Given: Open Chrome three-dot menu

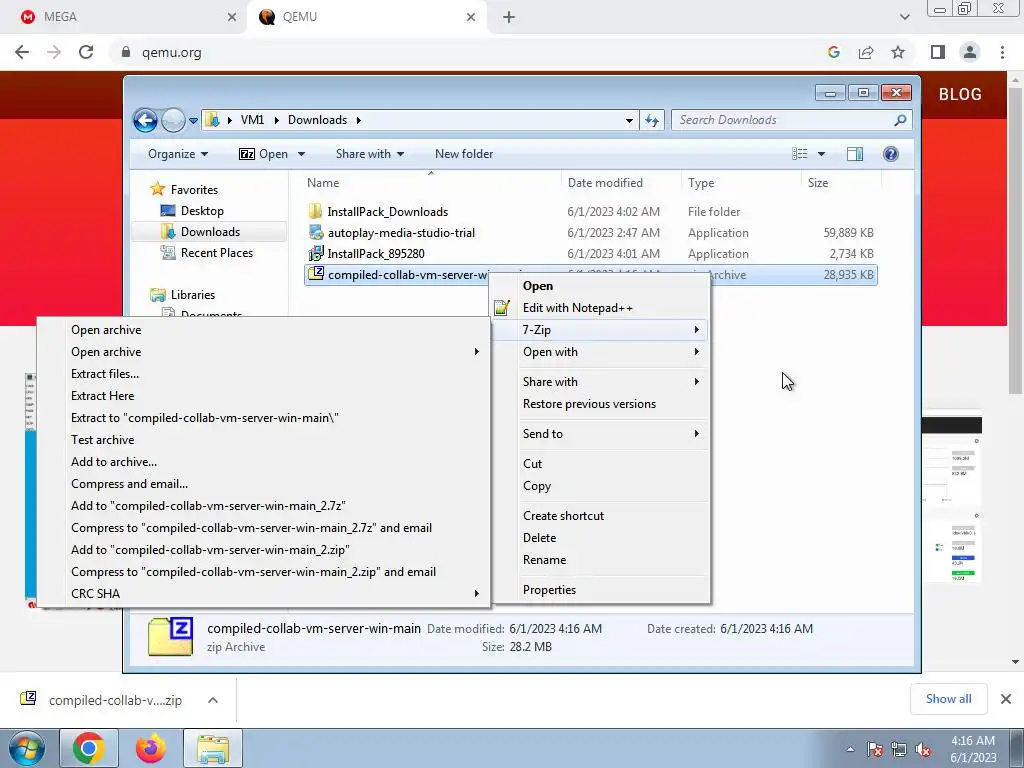Looking at the screenshot, I should (1002, 52).
